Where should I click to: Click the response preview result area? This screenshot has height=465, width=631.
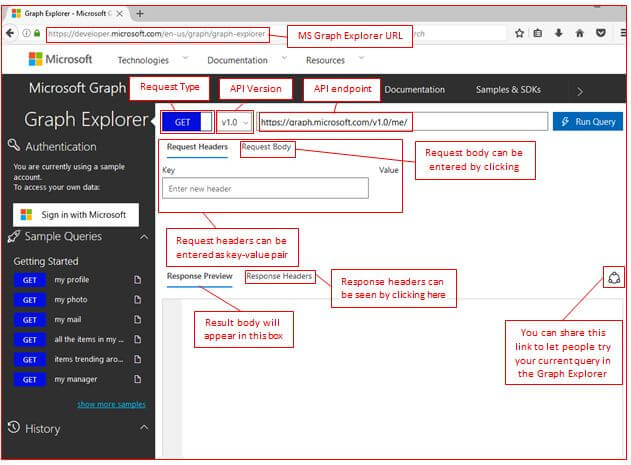(392, 378)
